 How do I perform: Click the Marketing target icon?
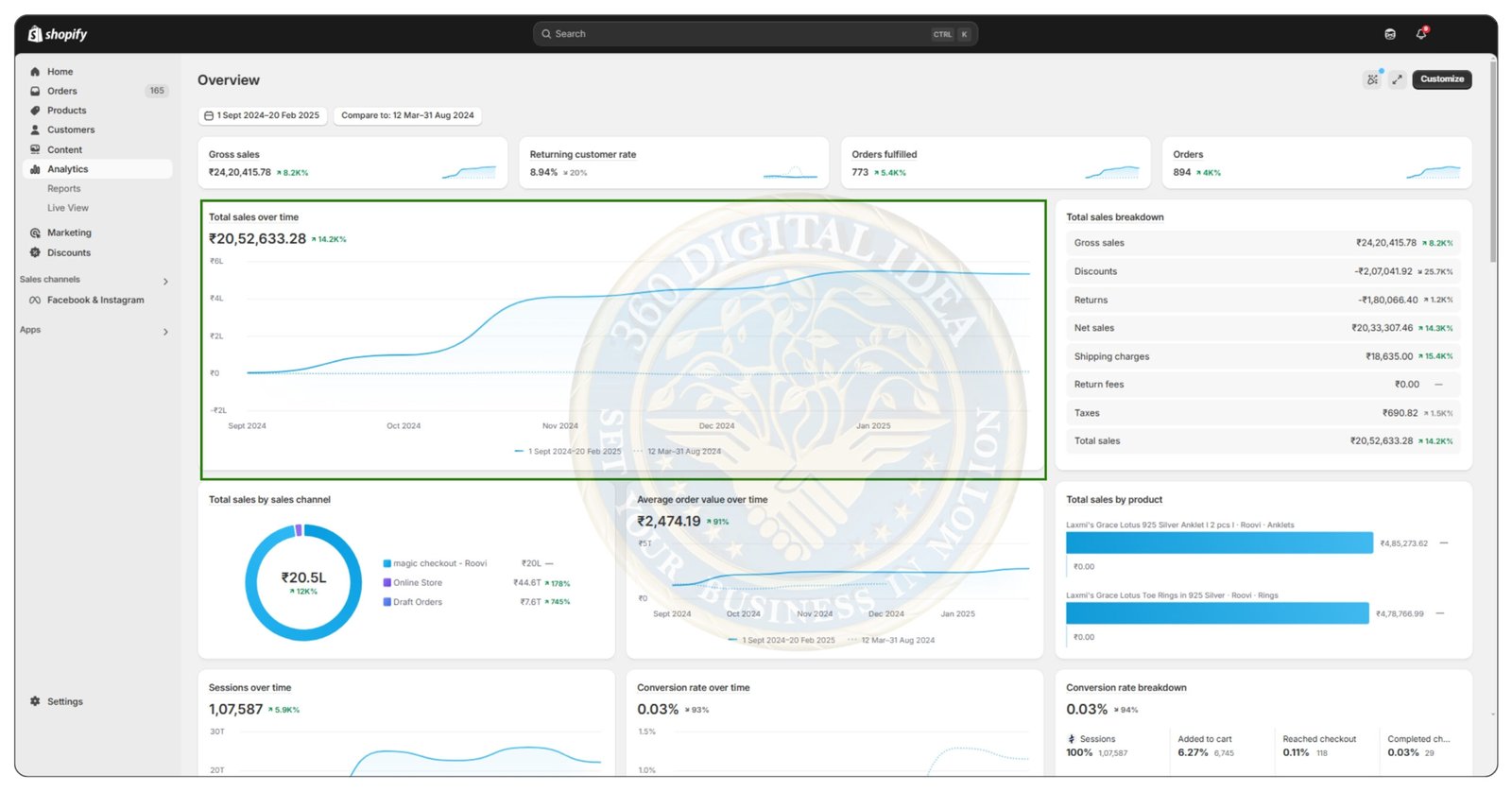tap(35, 232)
